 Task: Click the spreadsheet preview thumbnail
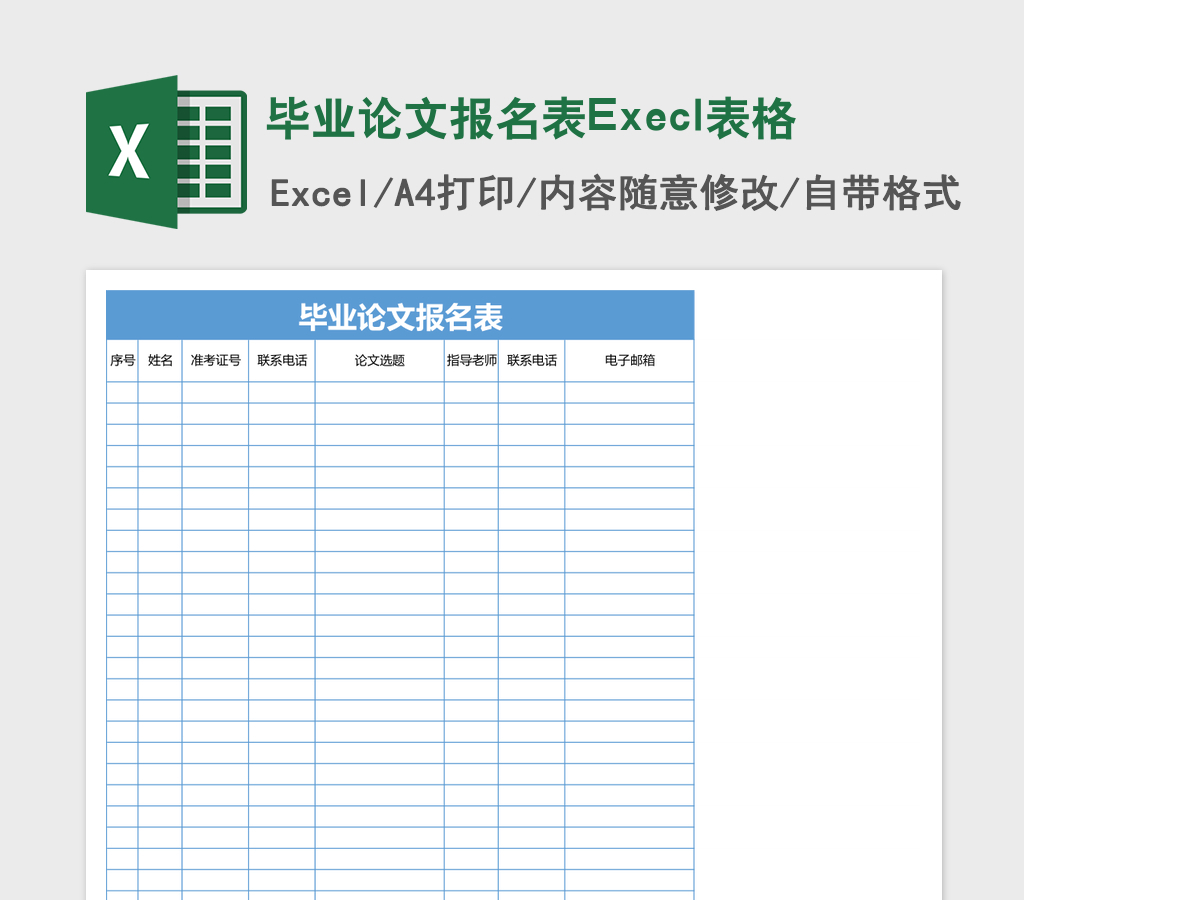tap(514, 585)
